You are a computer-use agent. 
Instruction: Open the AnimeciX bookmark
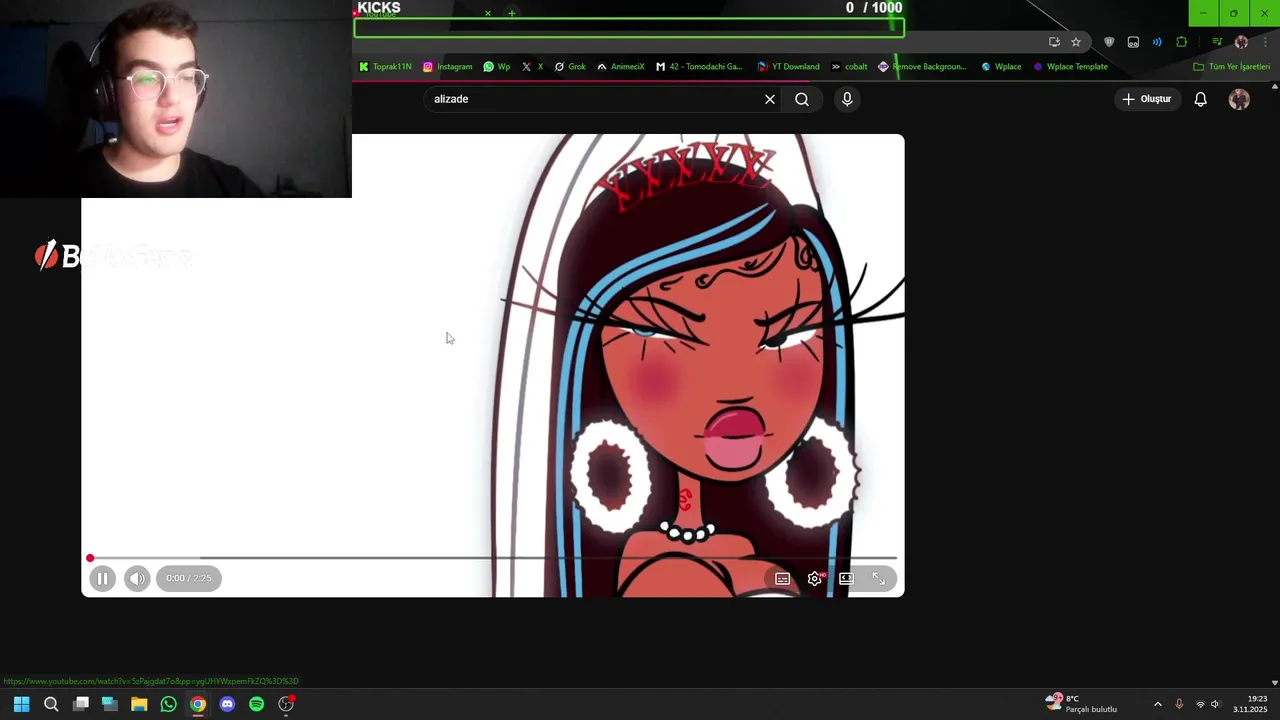620,67
